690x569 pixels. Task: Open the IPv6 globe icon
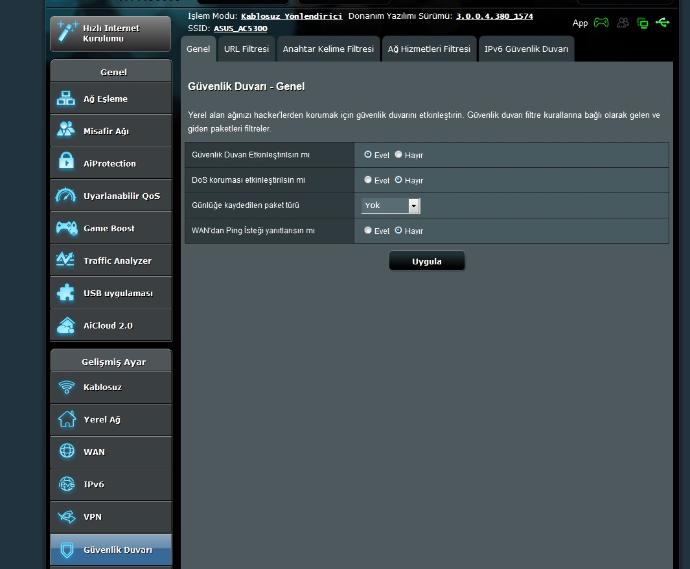[x=67, y=484]
